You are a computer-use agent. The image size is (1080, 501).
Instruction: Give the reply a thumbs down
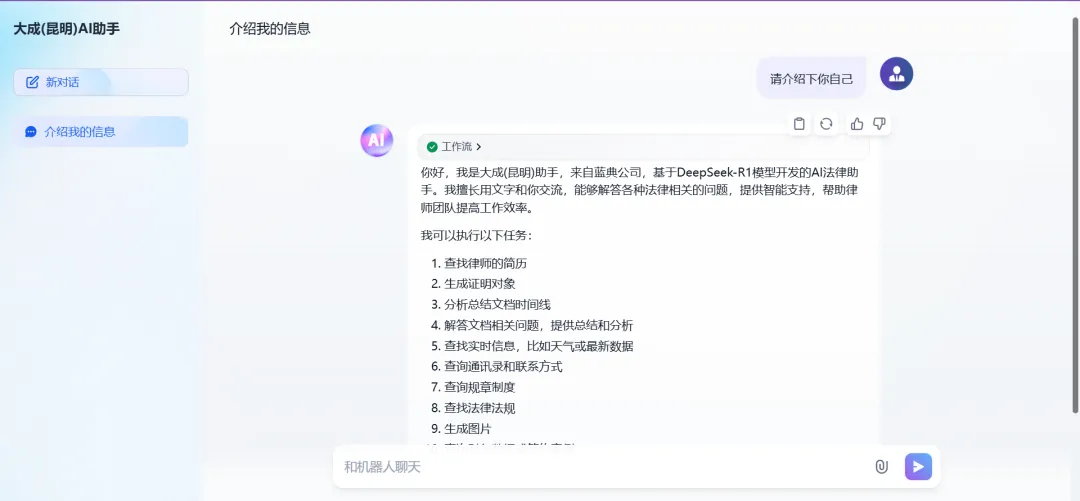879,123
